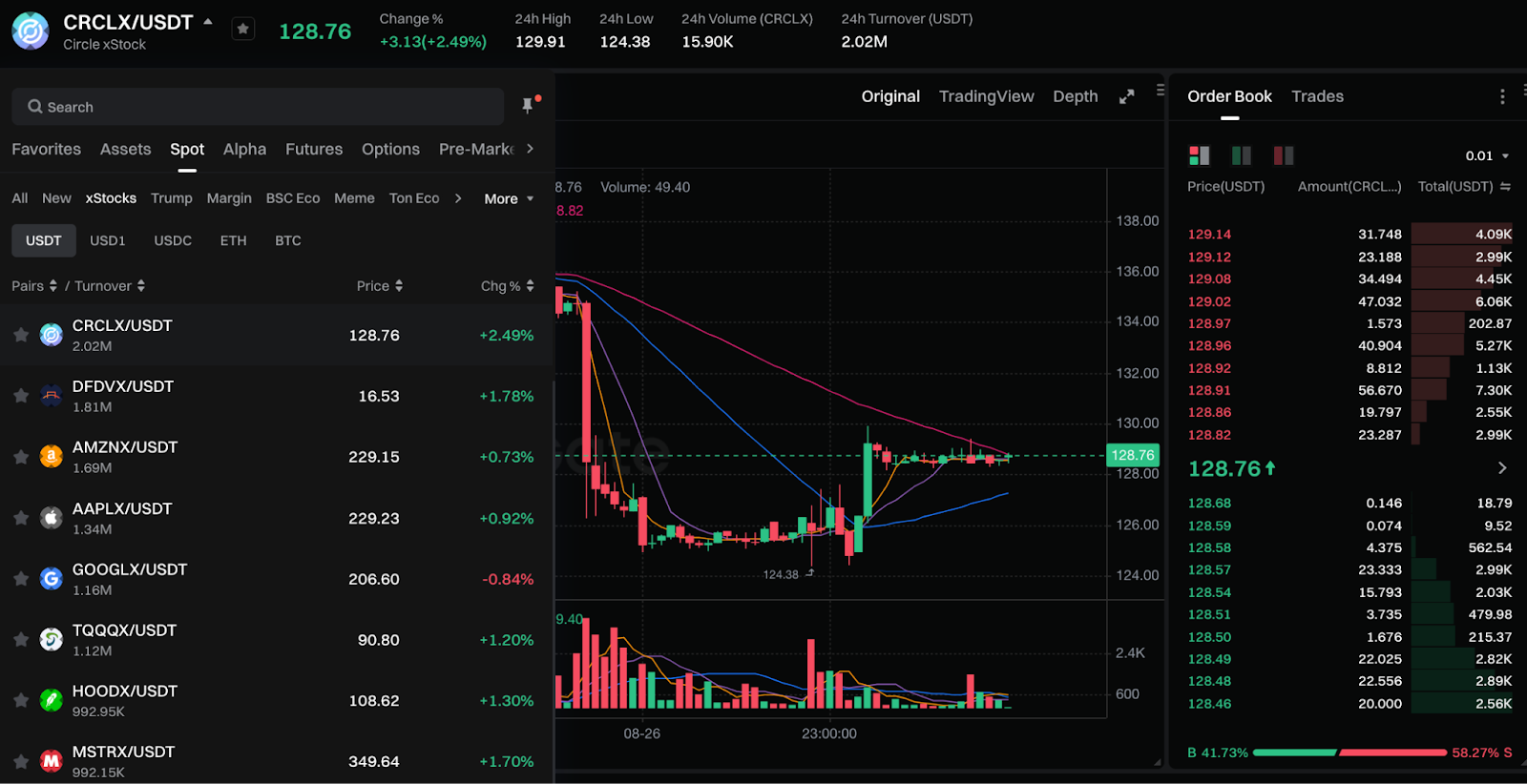Show buy orders only view

coord(1242,155)
